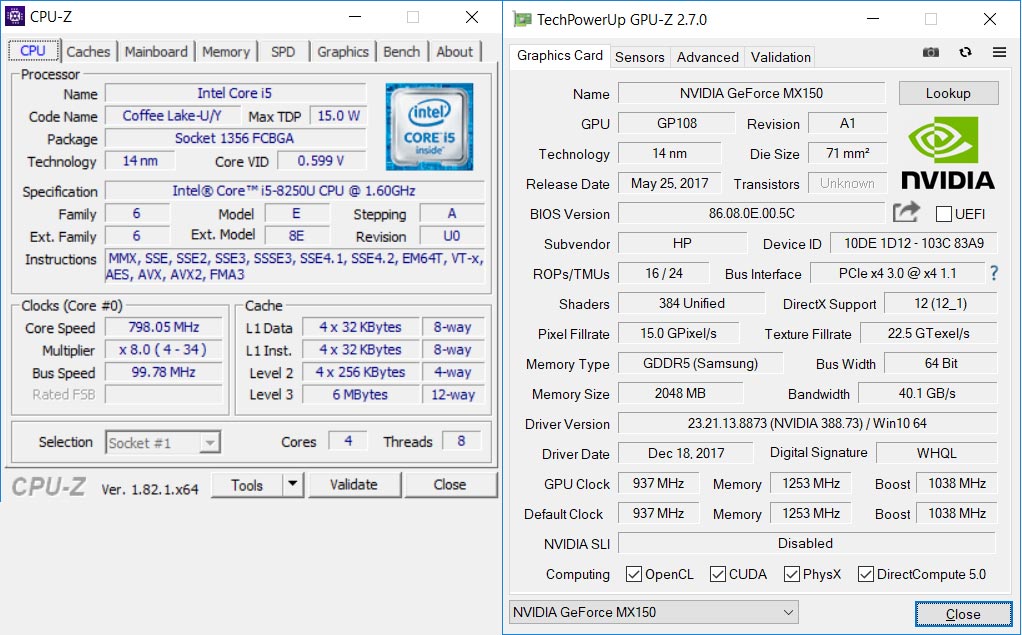
Task: Expand the Tools dropdown arrow in CPU-Z
Action: pyautogui.click(x=293, y=484)
